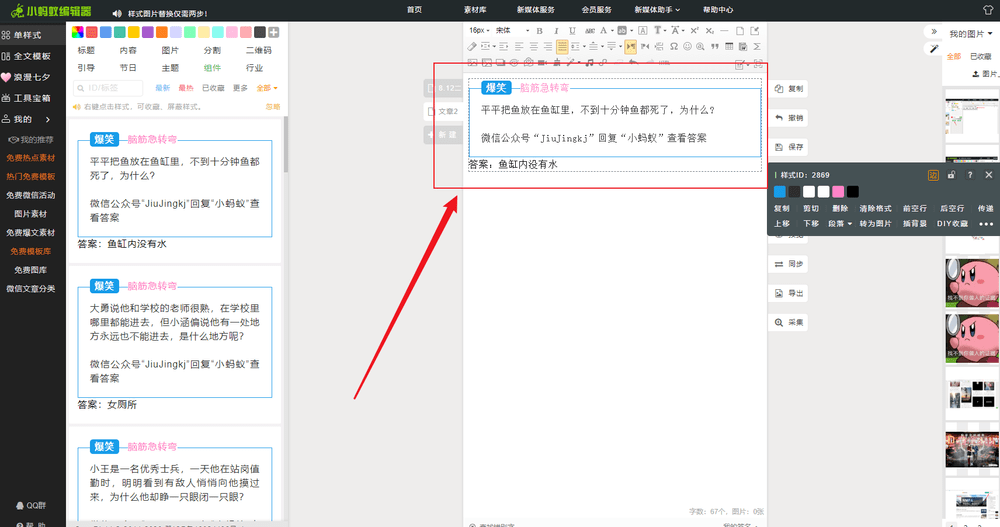This screenshot has width=1000, height=527.
Task: Open help in the style ID panel
Action: coord(970,175)
